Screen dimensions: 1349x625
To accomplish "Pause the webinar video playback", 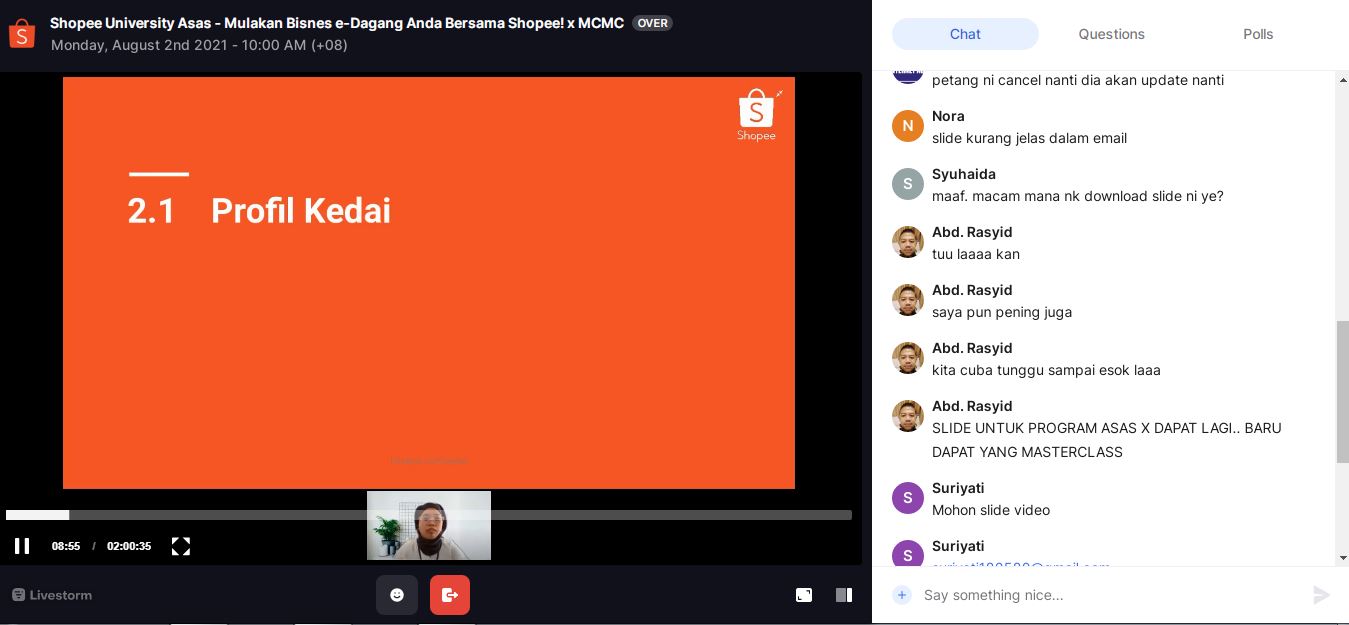I will point(21,546).
